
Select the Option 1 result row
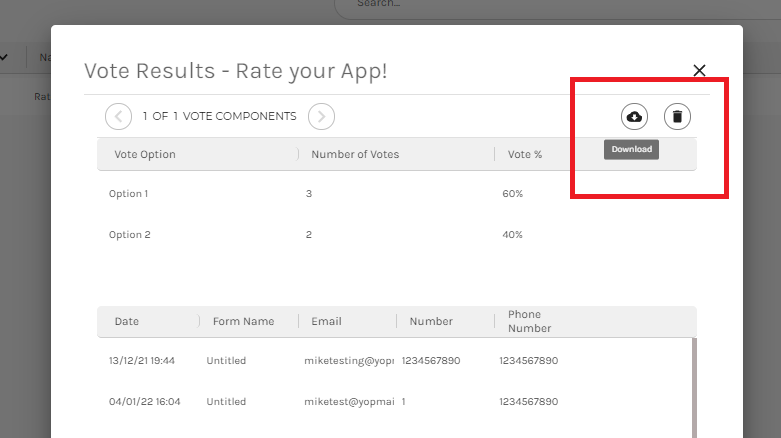(396, 193)
